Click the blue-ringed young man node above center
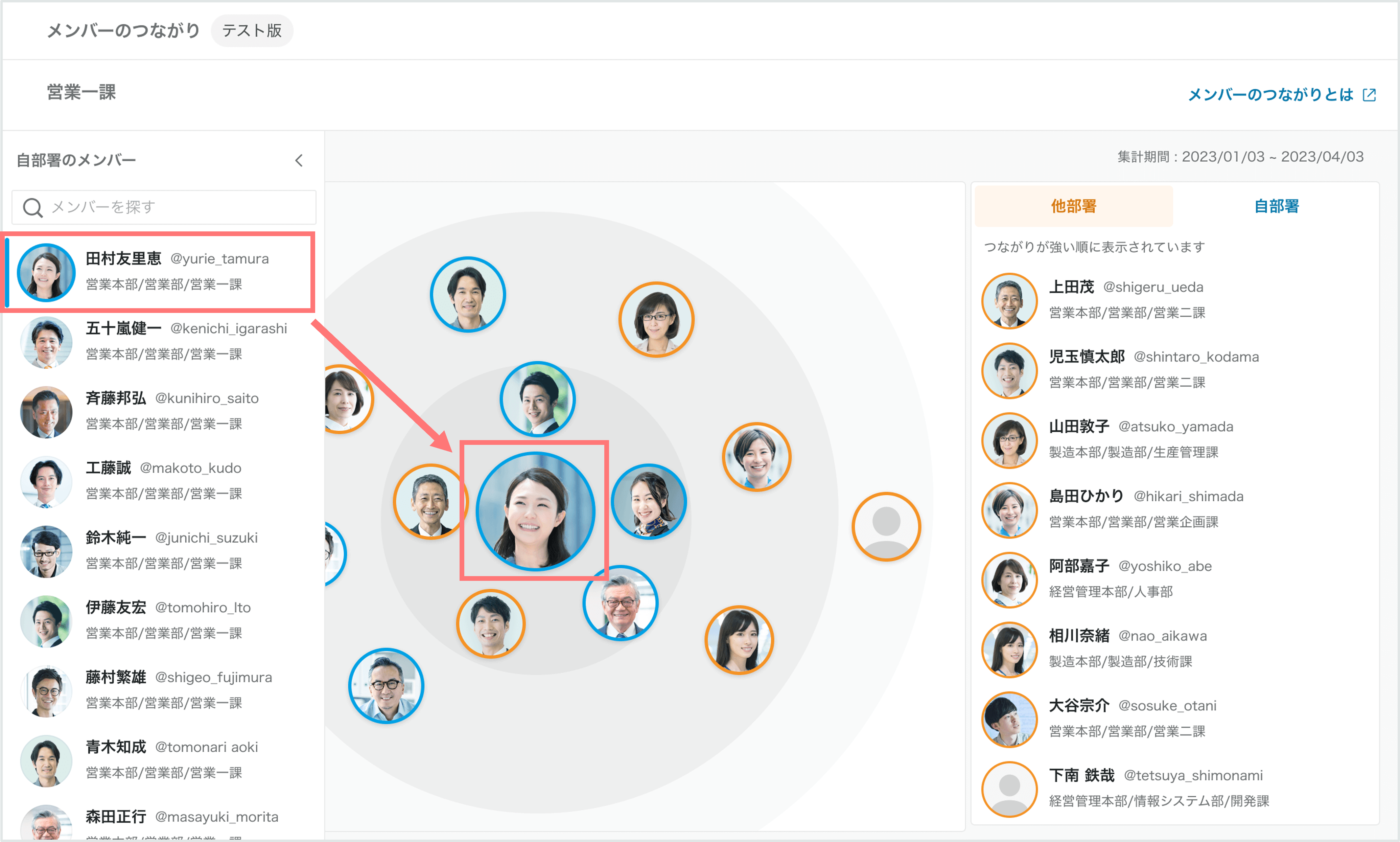This screenshot has width=1400, height=842. point(538,400)
